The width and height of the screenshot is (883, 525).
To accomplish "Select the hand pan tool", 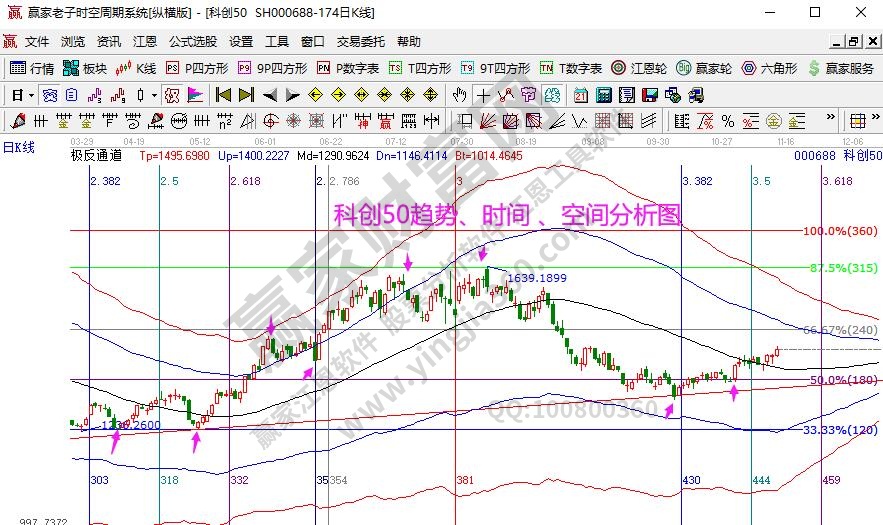I will coord(459,95).
